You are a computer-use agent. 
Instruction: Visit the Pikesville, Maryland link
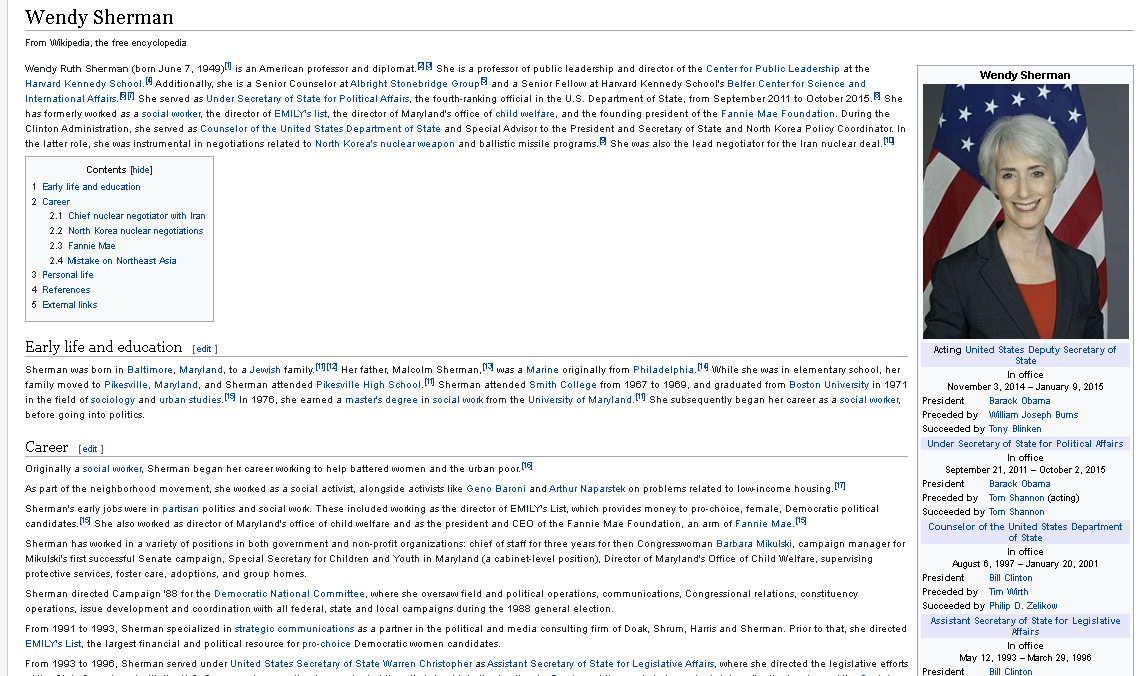point(151,385)
